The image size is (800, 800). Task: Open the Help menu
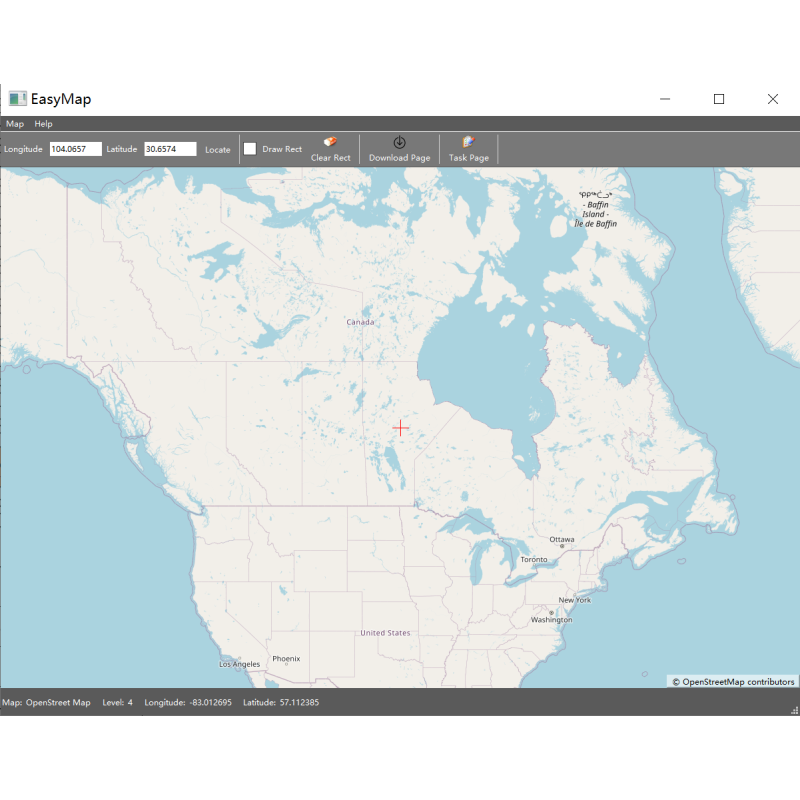43,124
